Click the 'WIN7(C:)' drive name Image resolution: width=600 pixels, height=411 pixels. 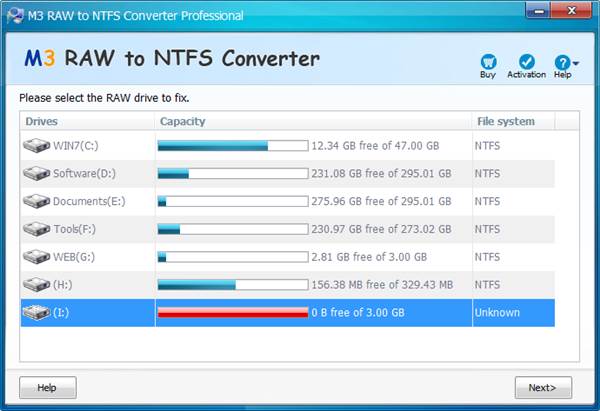tap(75, 145)
